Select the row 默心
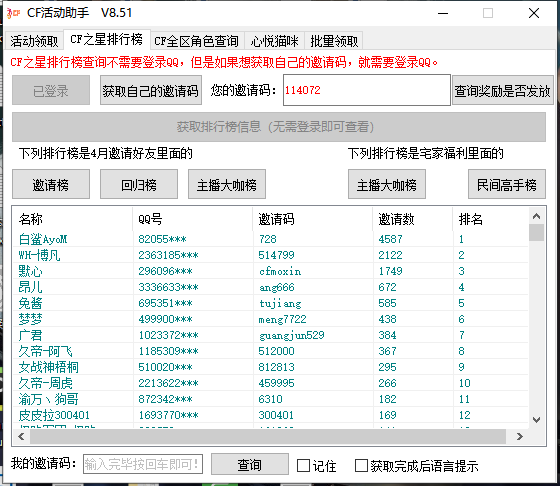560x486 pixels. point(270,271)
